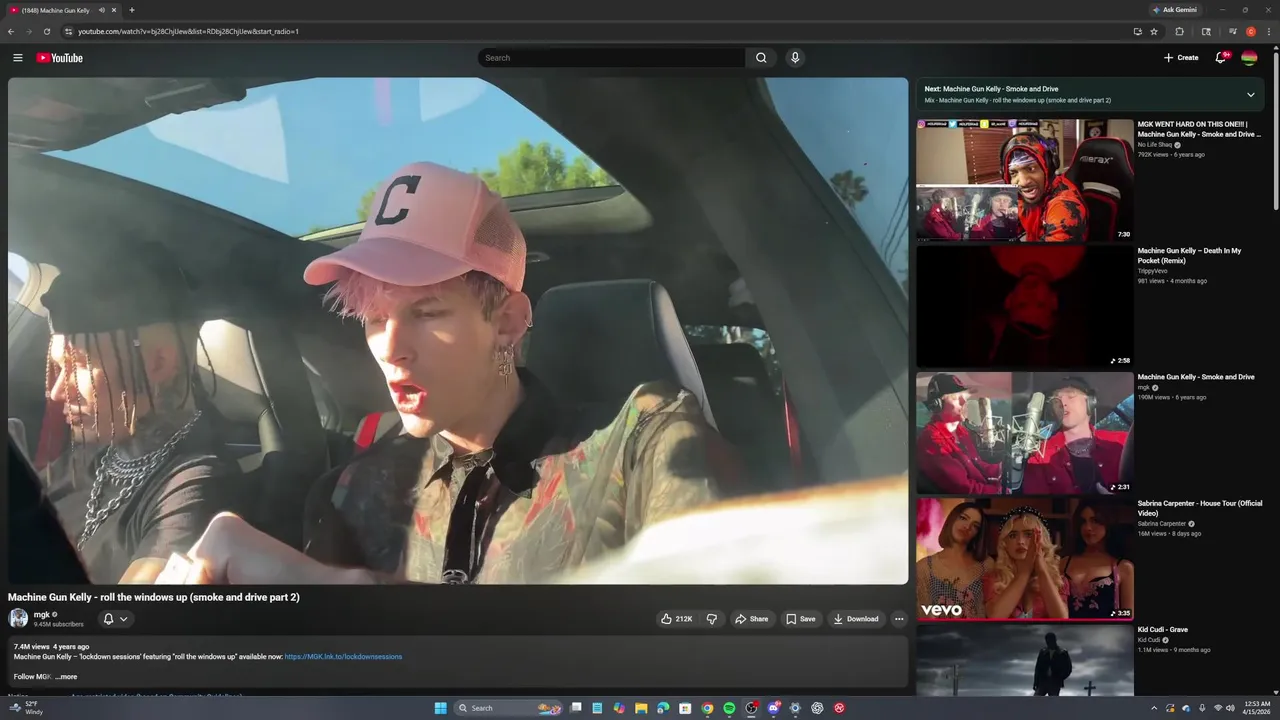Launch Spotify from the taskbar
This screenshot has width=1280, height=720.
[729, 708]
